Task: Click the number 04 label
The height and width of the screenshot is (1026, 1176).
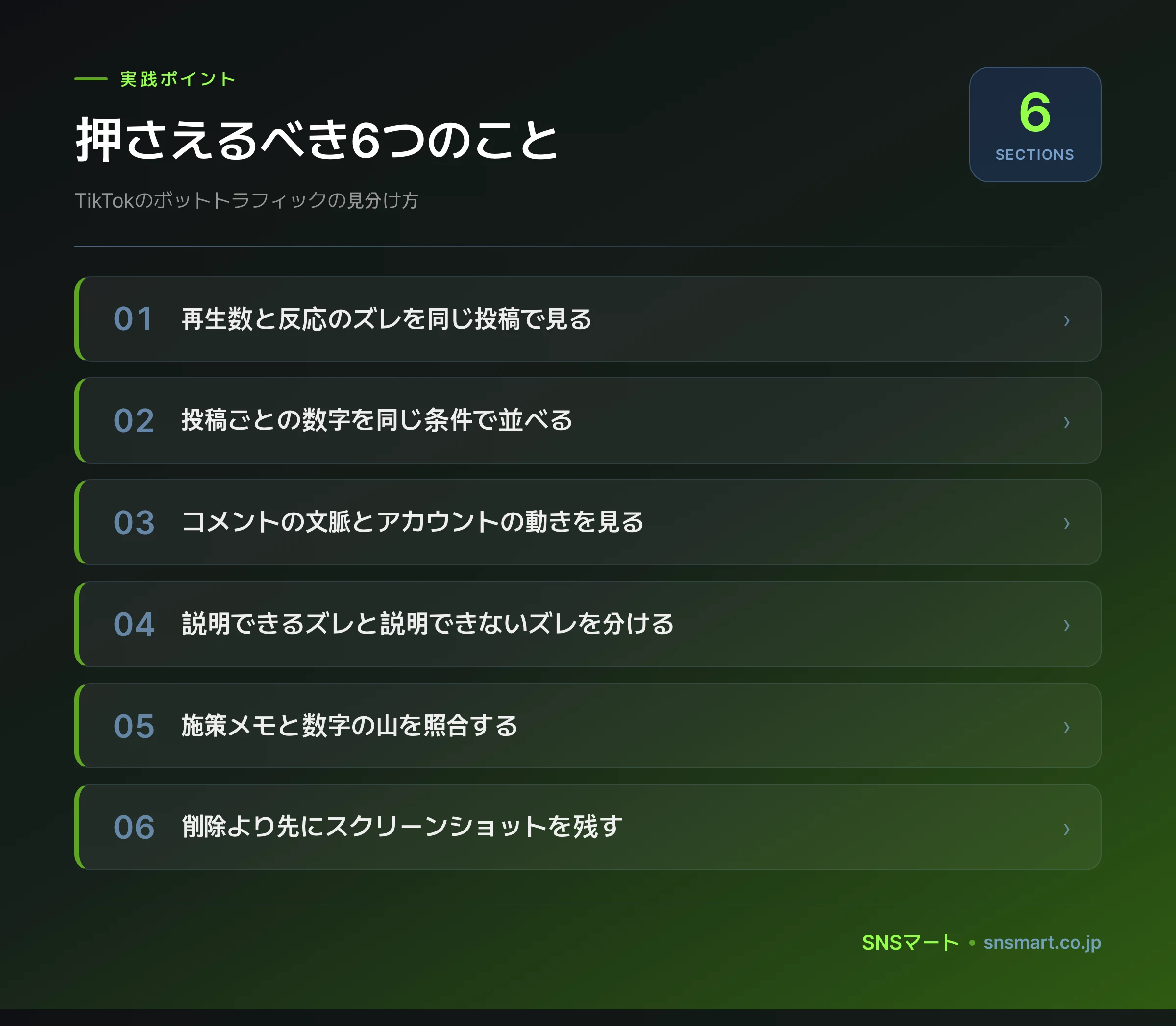Action: [134, 624]
